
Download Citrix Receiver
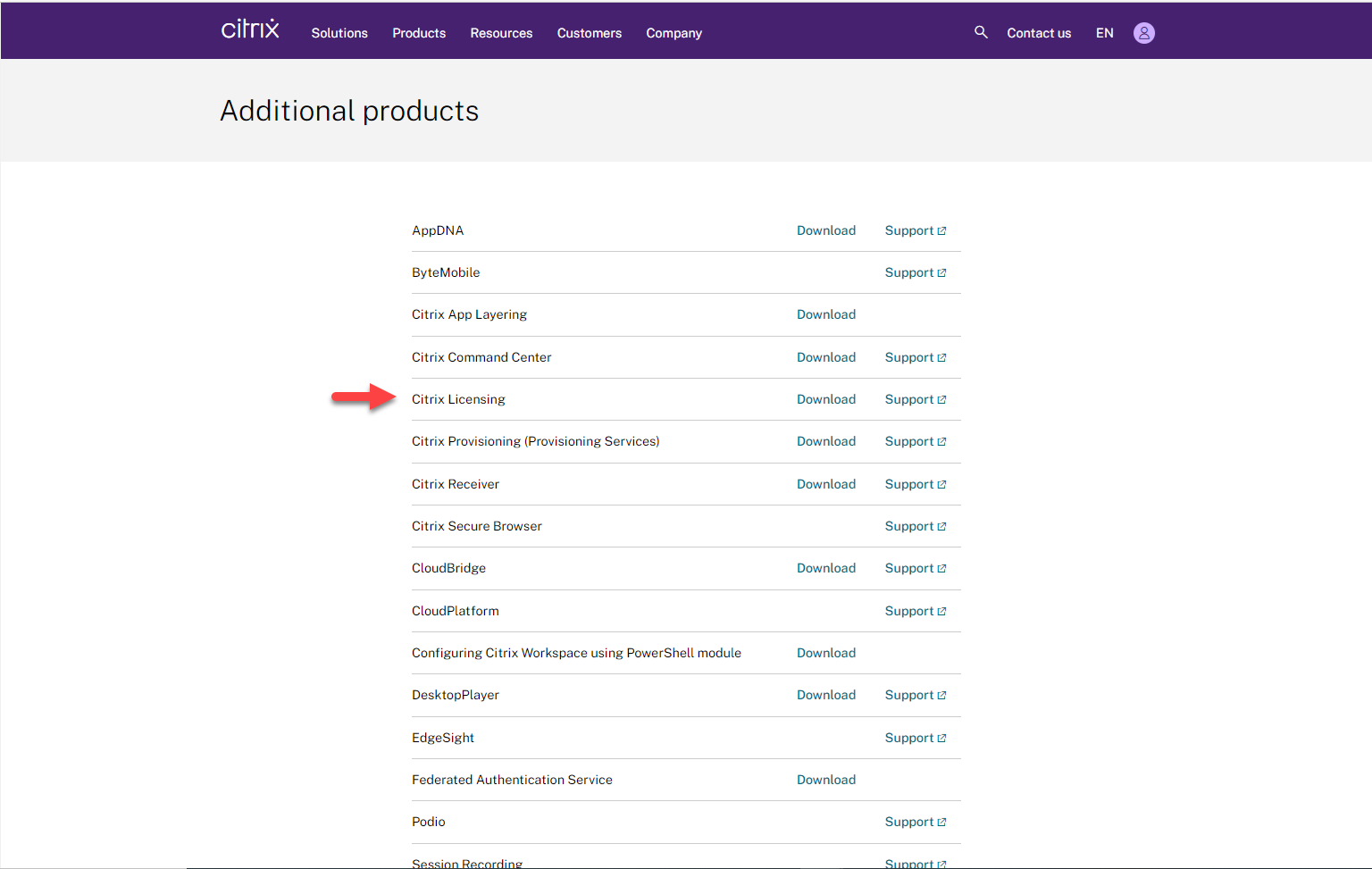pos(826,484)
